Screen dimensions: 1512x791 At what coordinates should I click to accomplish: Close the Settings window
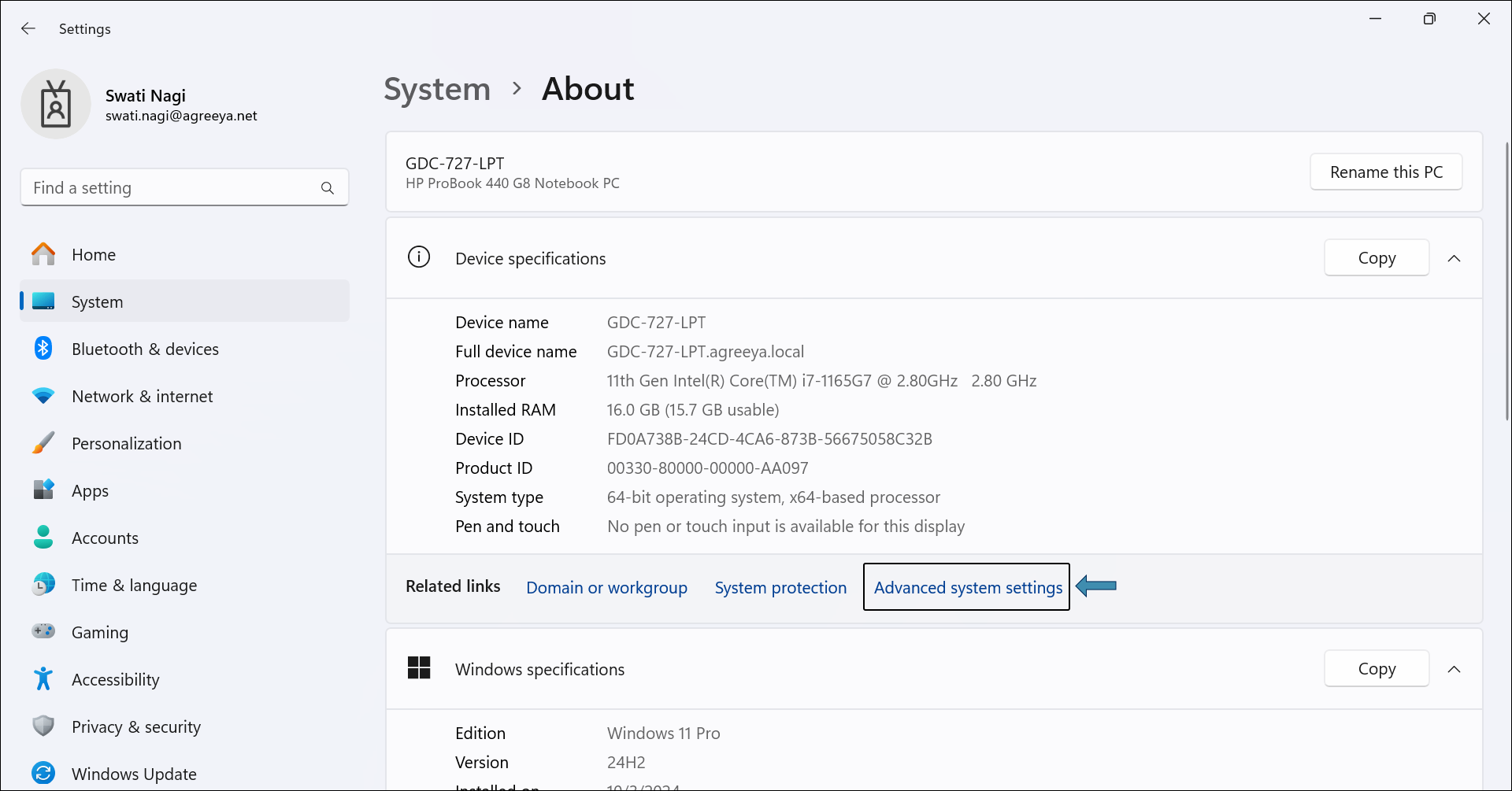[1484, 18]
